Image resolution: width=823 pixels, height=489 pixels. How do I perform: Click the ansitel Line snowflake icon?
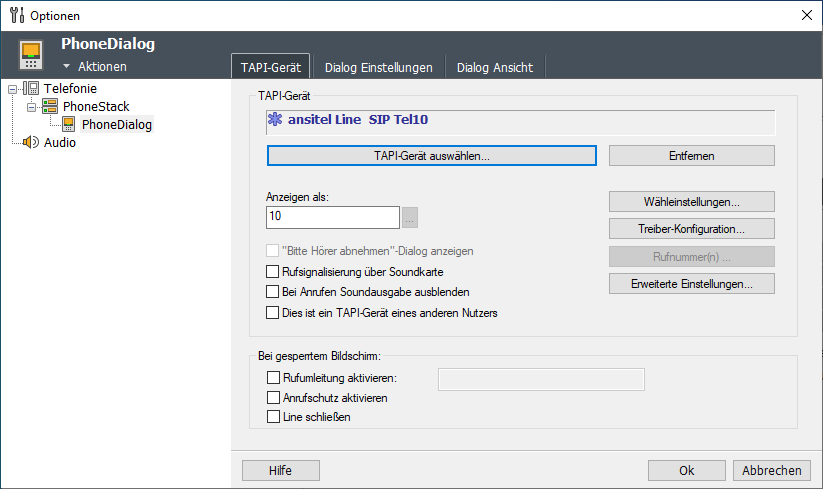(275, 120)
